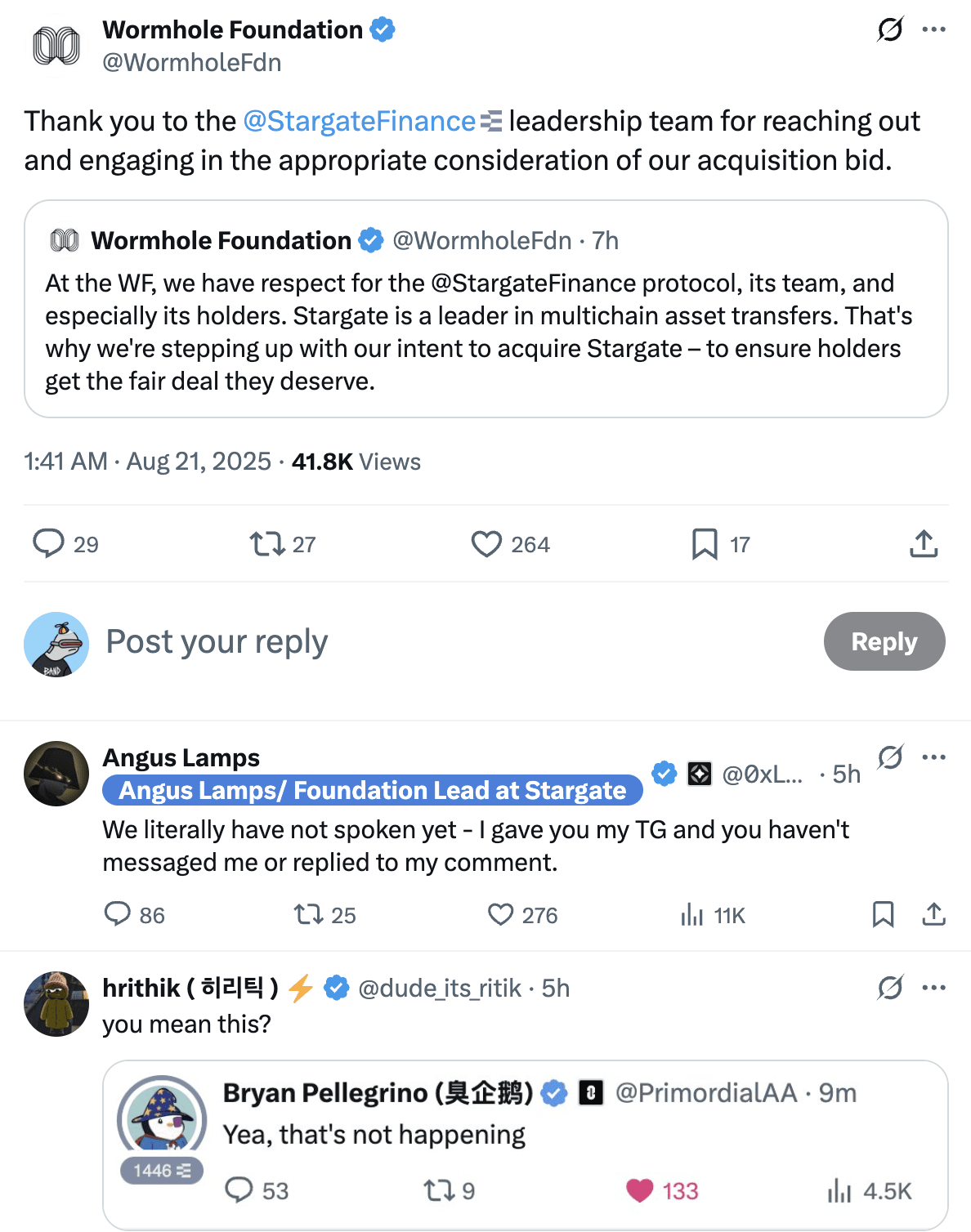Open more options on Angus Lamps' reply
The width and height of the screenshot is (971, 1232).
(933, 757)
